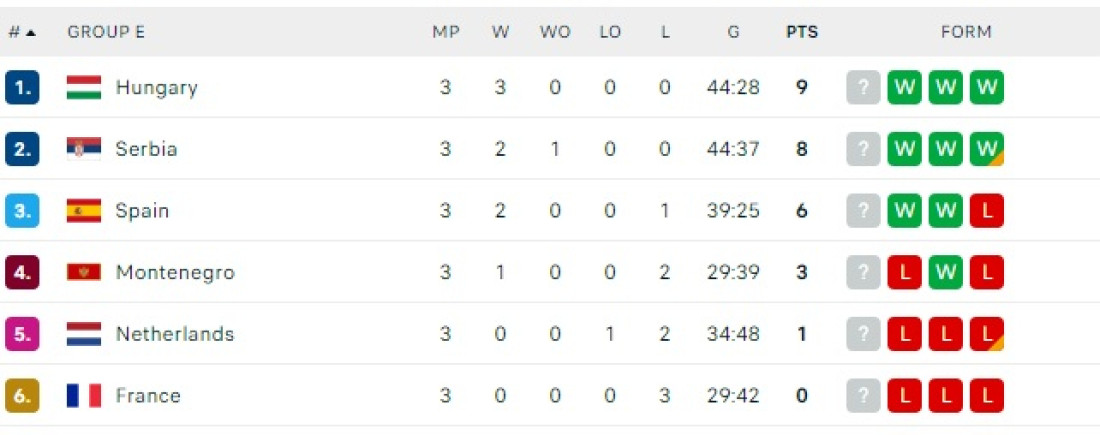Click the MP column header

pyautogui.click(x=445, y=32)
